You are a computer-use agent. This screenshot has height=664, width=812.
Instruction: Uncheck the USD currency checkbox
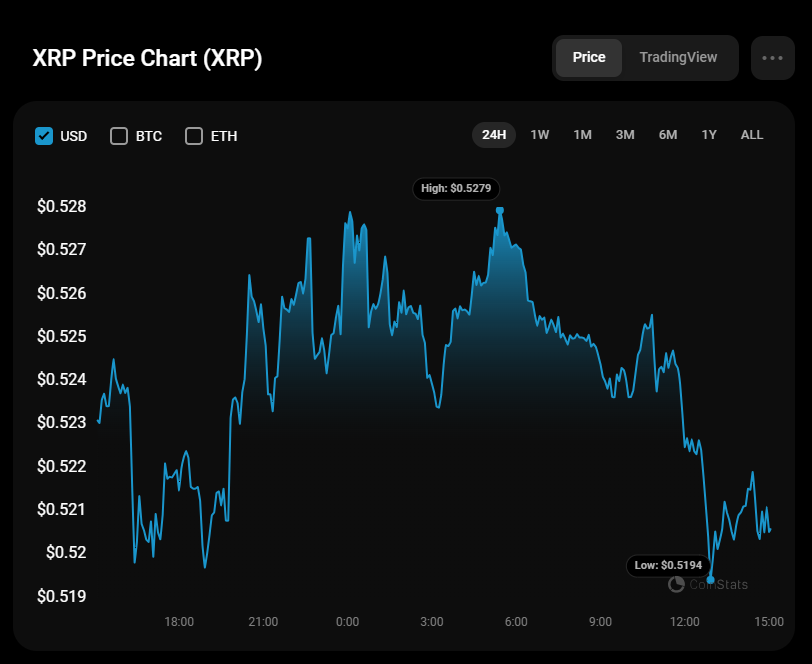pyautogui.click(x=44, y=136)
